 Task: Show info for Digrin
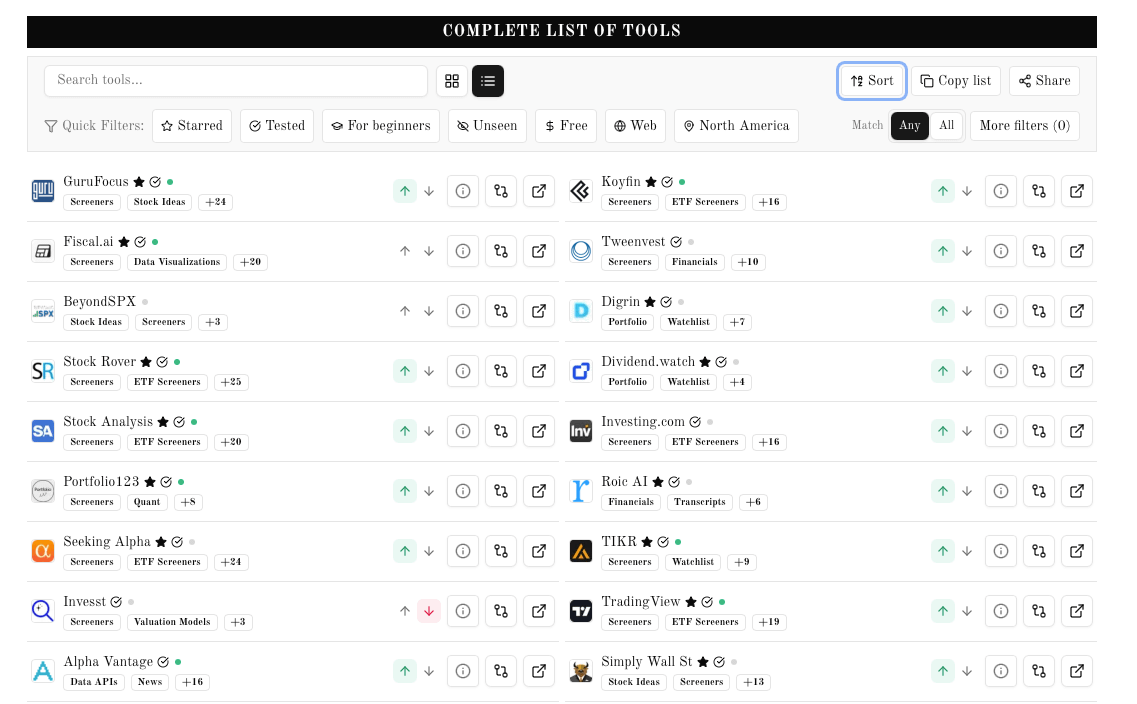pyautogui.click(x=1001, y=311)
